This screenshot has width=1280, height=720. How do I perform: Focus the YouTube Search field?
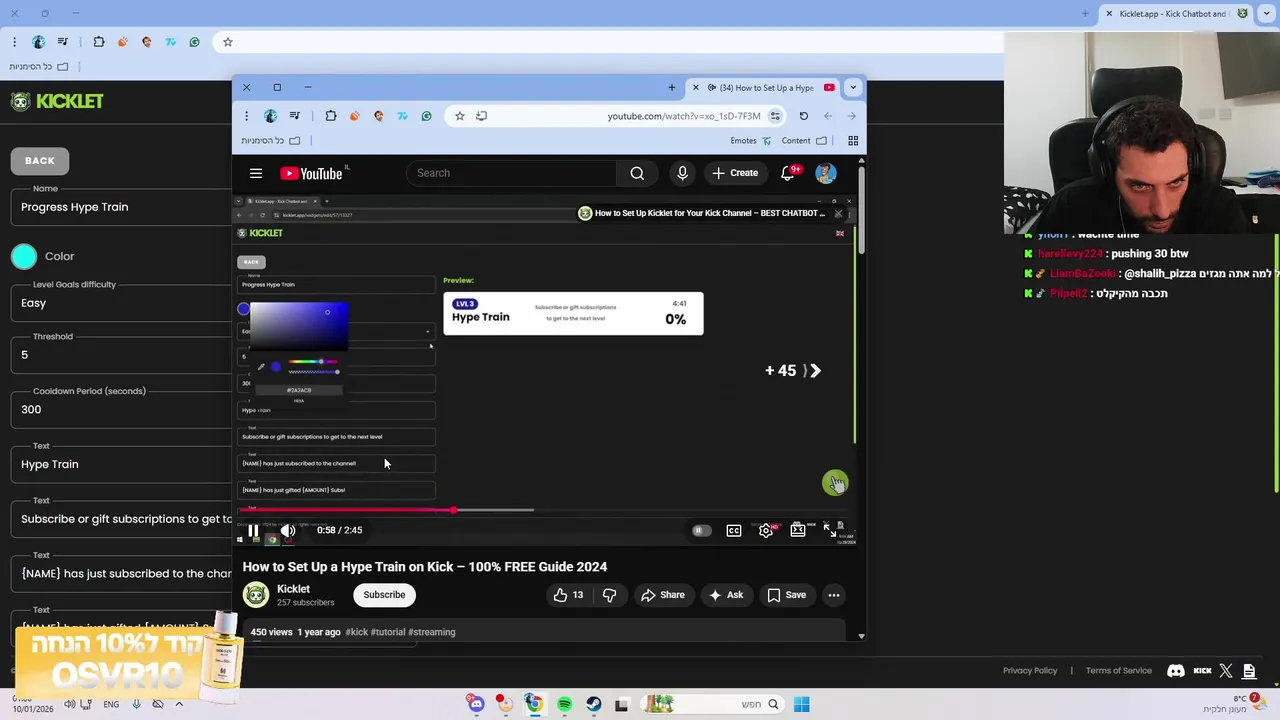click(x=510, y=173)
